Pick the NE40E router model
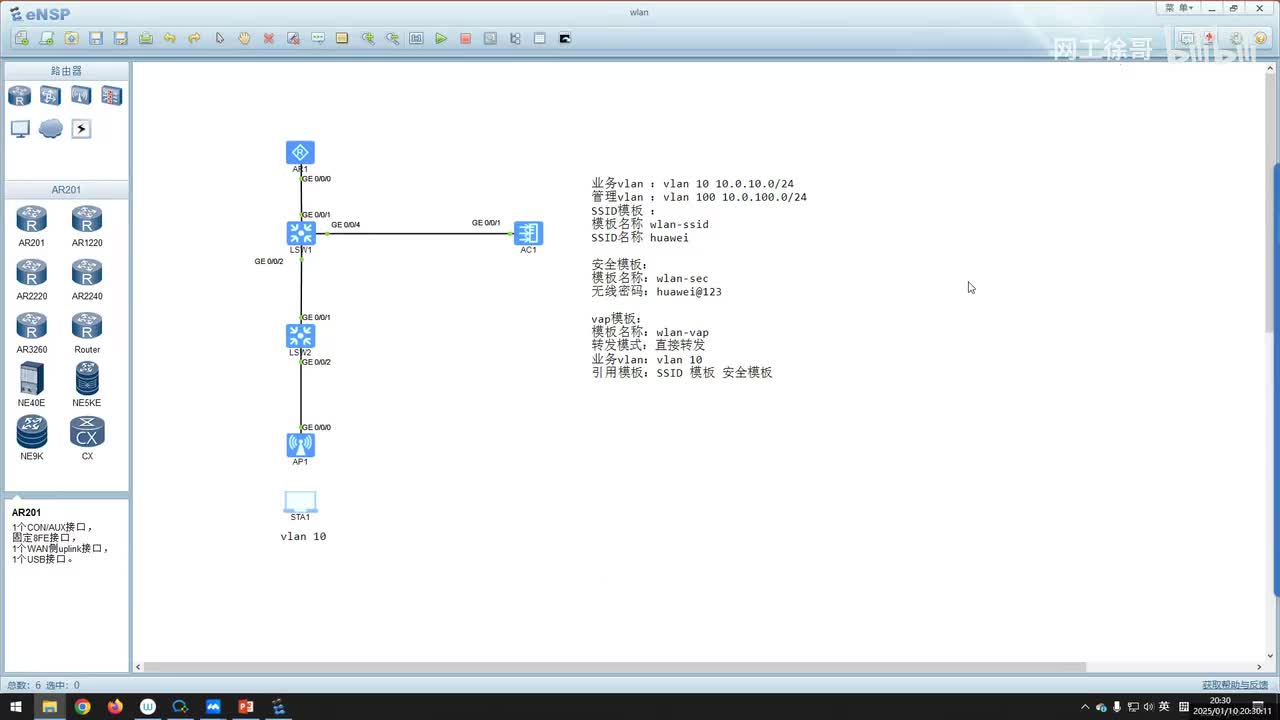This screenshot has width=1280, height=720. pyautogui.click(x=32, y=386)
